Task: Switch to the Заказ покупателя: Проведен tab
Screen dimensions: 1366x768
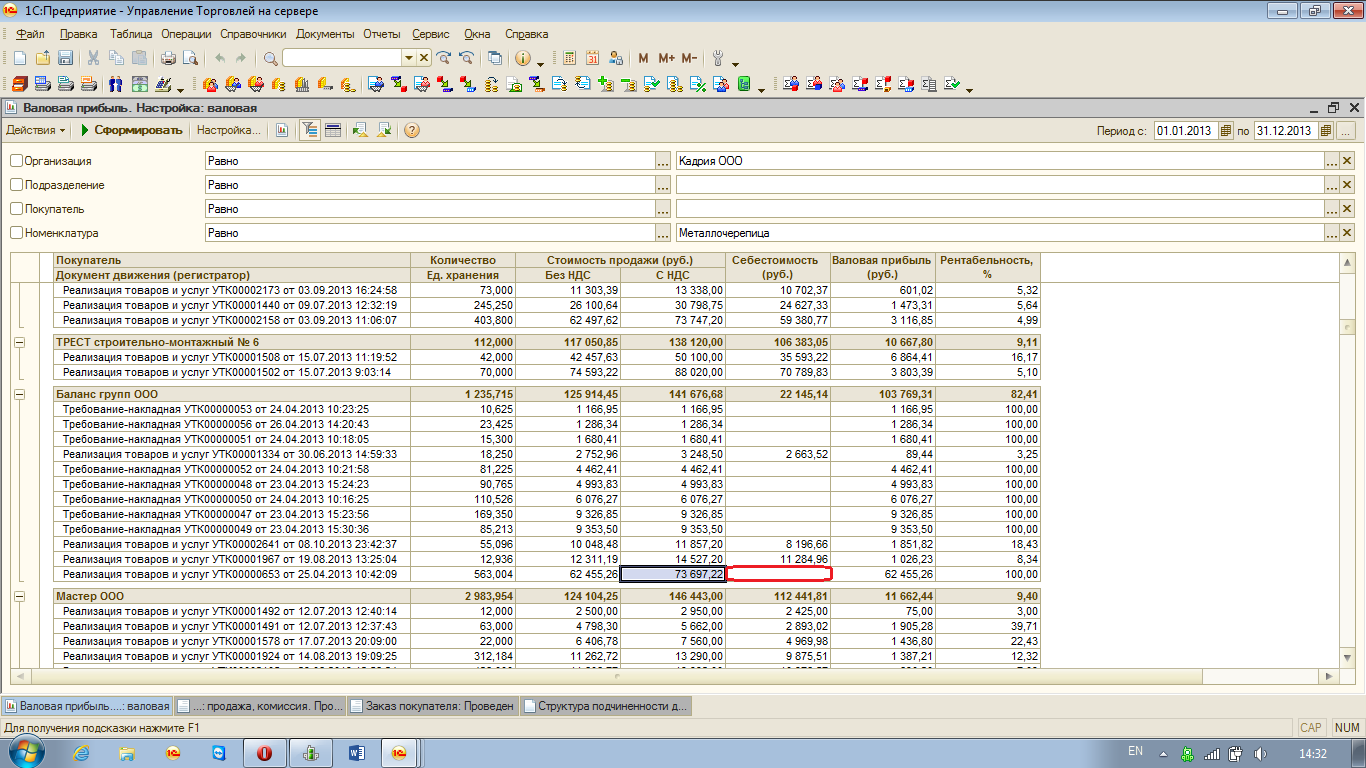Action: coord(432,705)
